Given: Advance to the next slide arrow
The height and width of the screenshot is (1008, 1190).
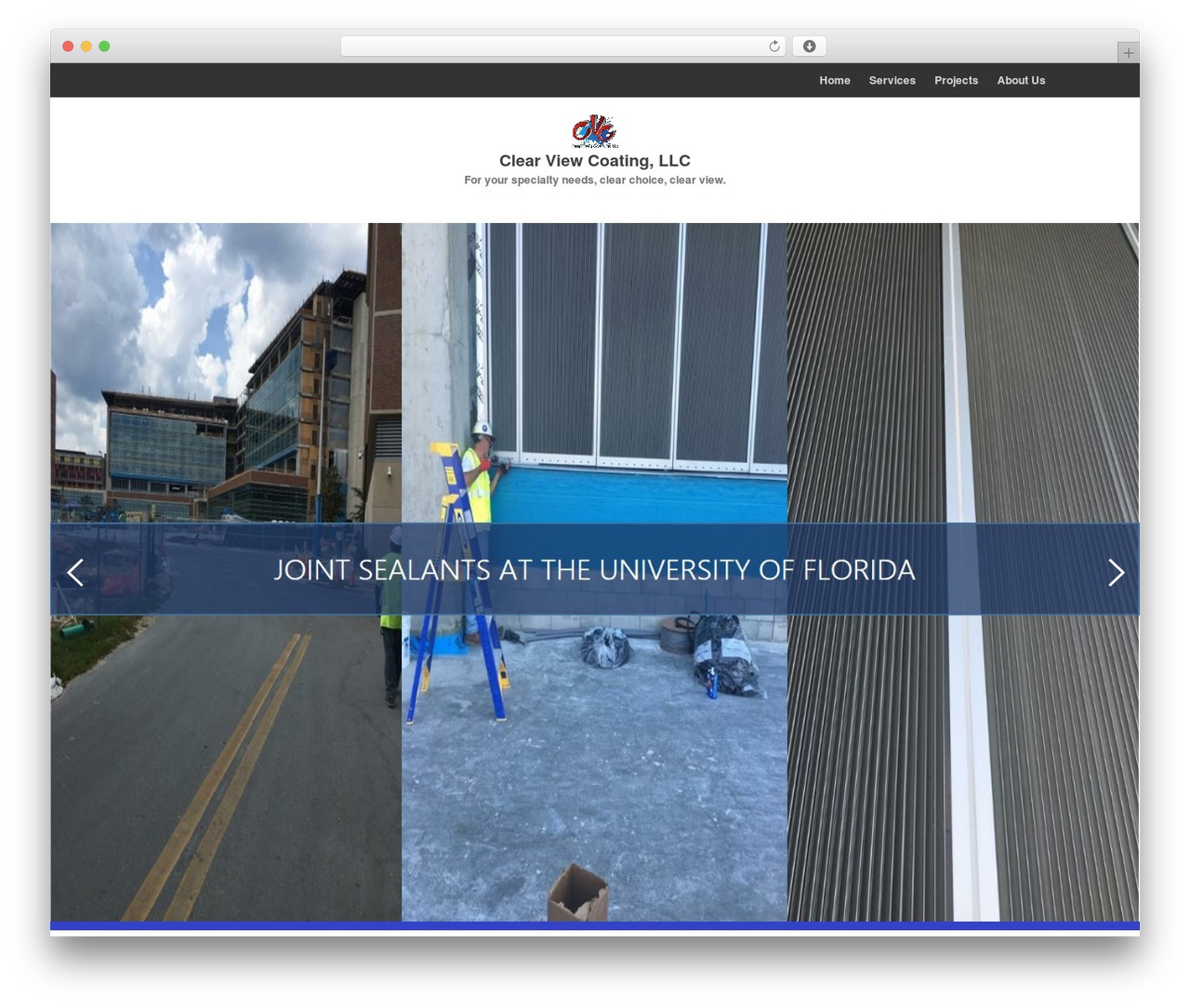Looking at the screenshot, I should [x=1116, y=572].
